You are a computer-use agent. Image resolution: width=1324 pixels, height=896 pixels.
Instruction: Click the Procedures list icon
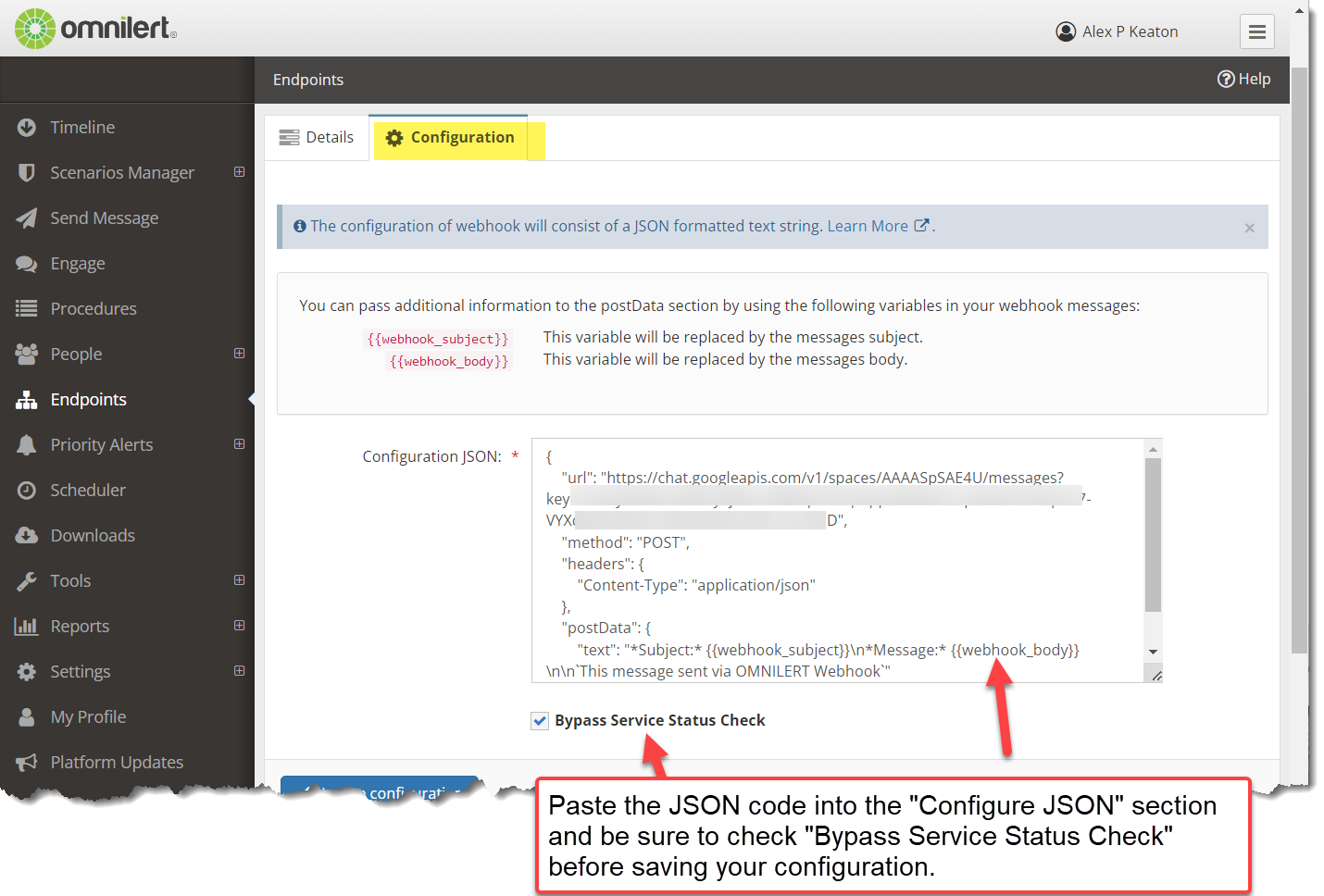click(27, 308)
